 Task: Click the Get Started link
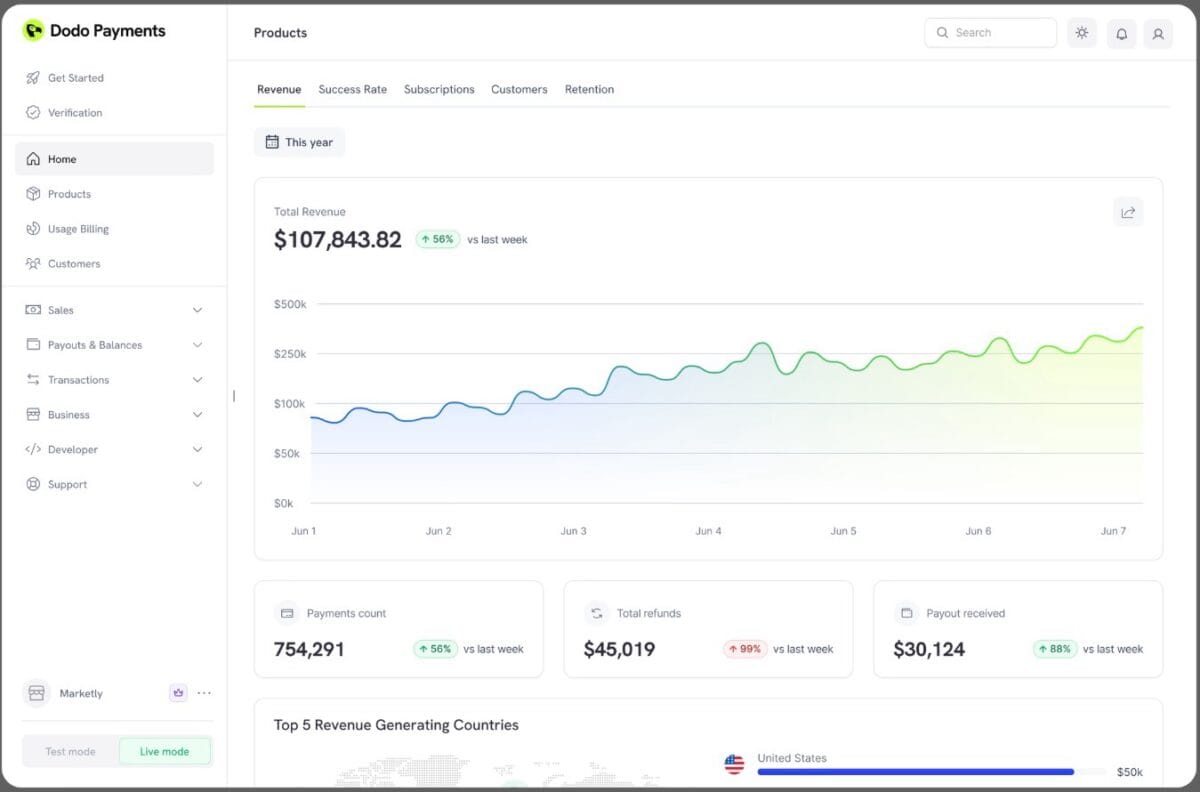[76, 78]
